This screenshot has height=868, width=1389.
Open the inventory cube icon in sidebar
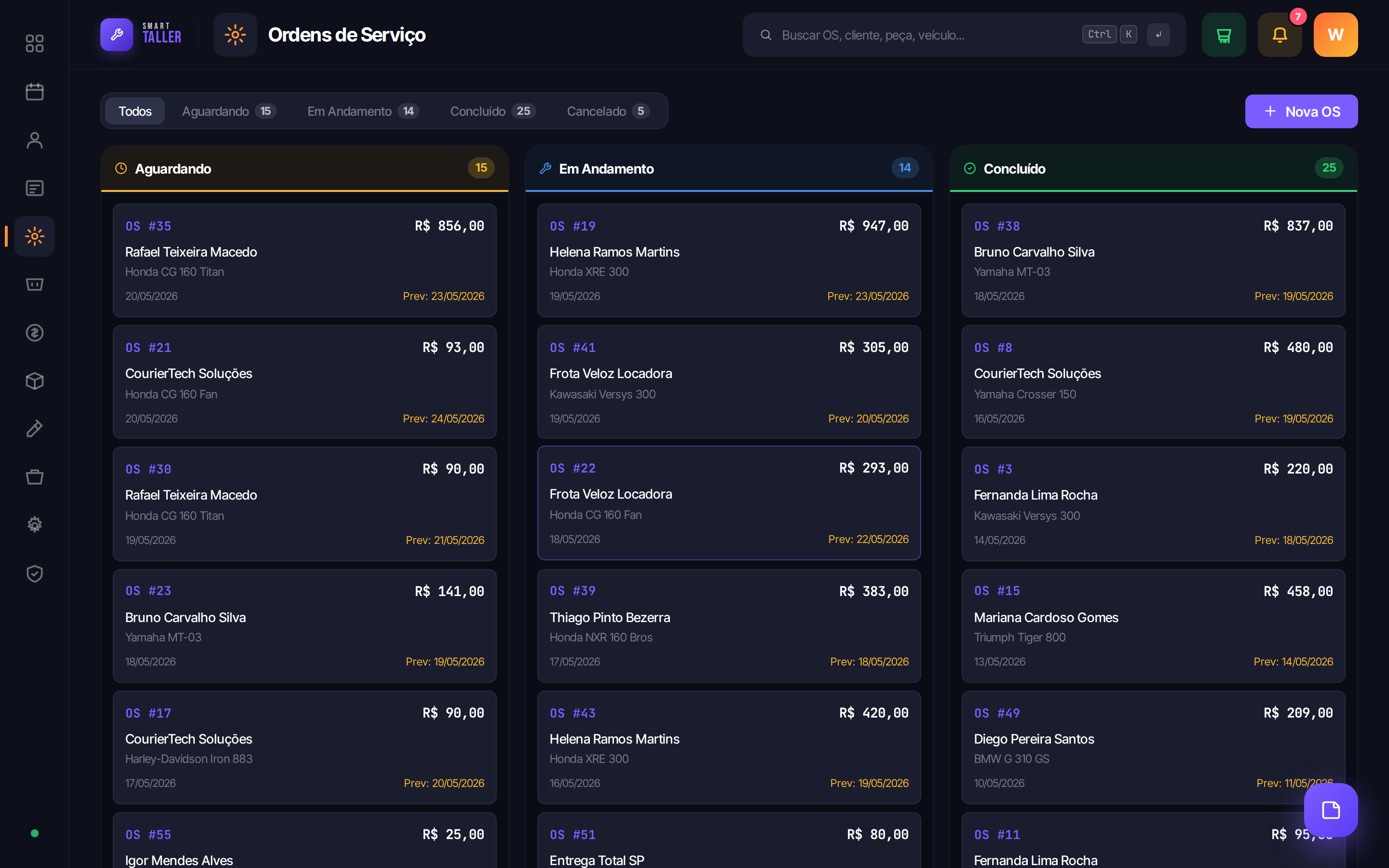[34, 380]
